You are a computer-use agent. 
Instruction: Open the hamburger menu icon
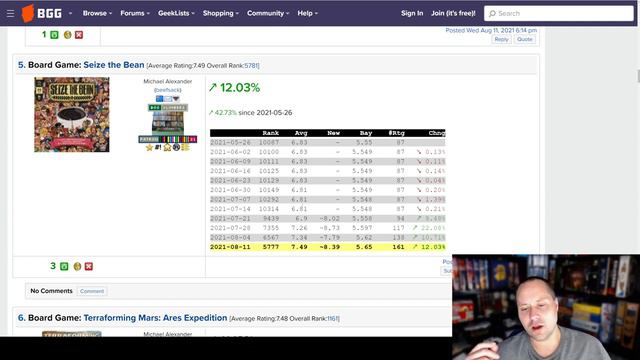tap(10, 13)
